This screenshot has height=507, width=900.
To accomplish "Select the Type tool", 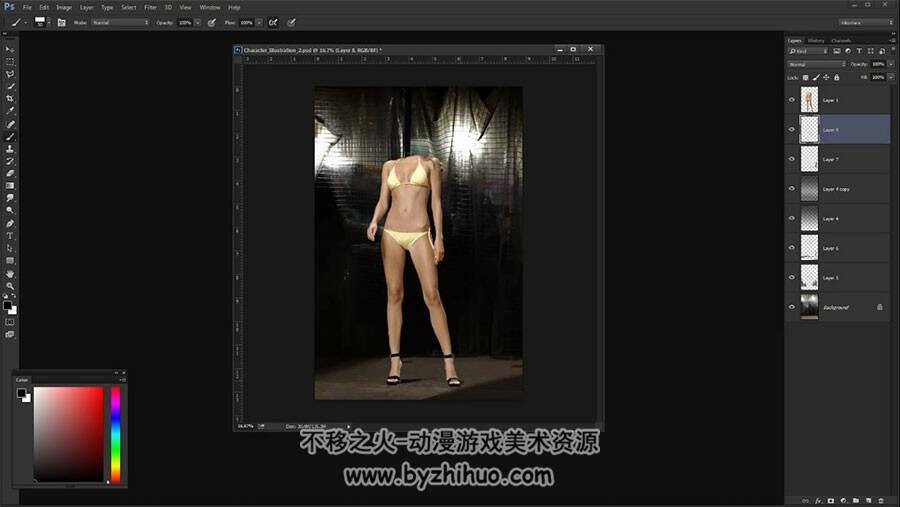I will click(10, 236).
